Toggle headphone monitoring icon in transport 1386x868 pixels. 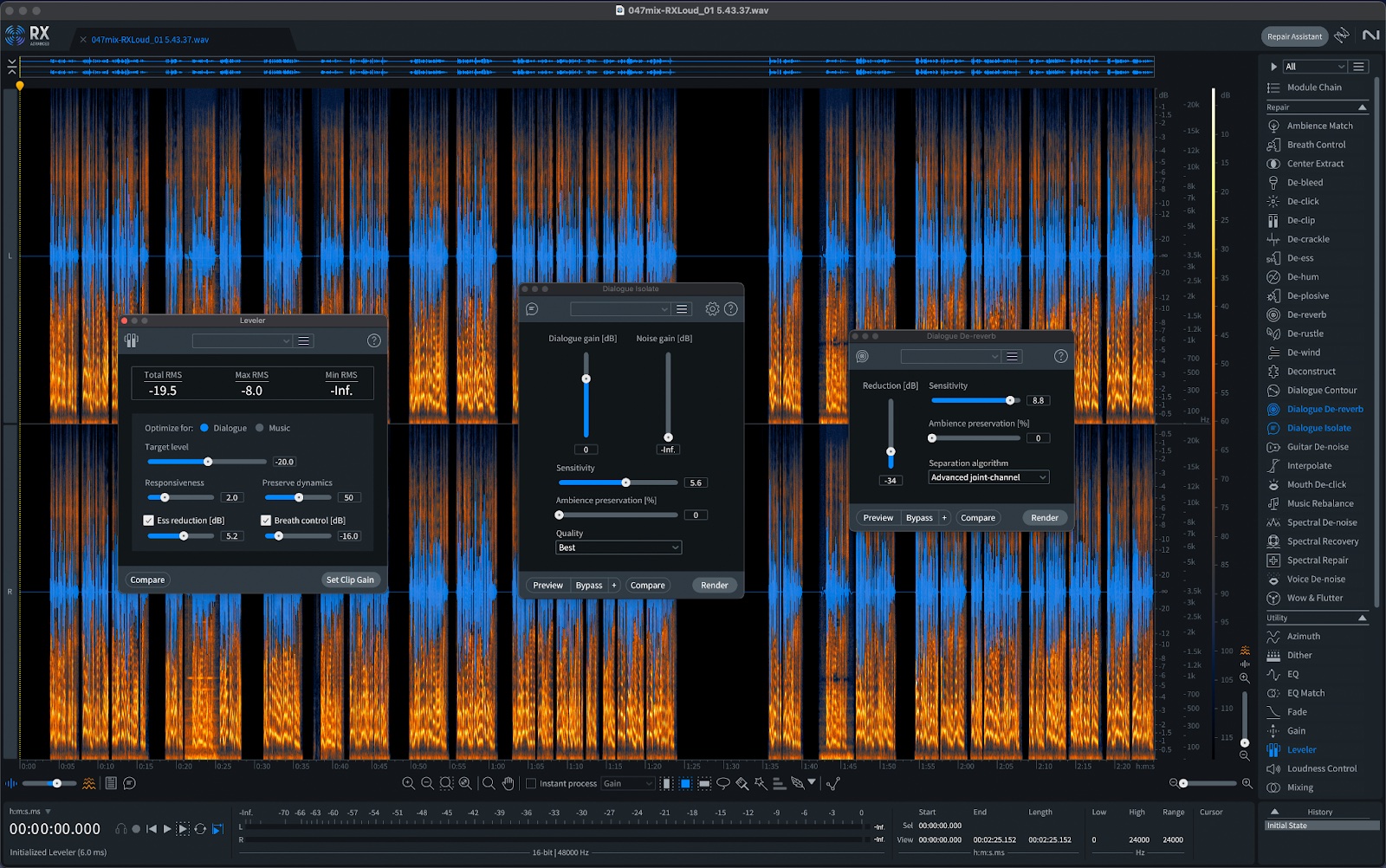pos(121,829)
